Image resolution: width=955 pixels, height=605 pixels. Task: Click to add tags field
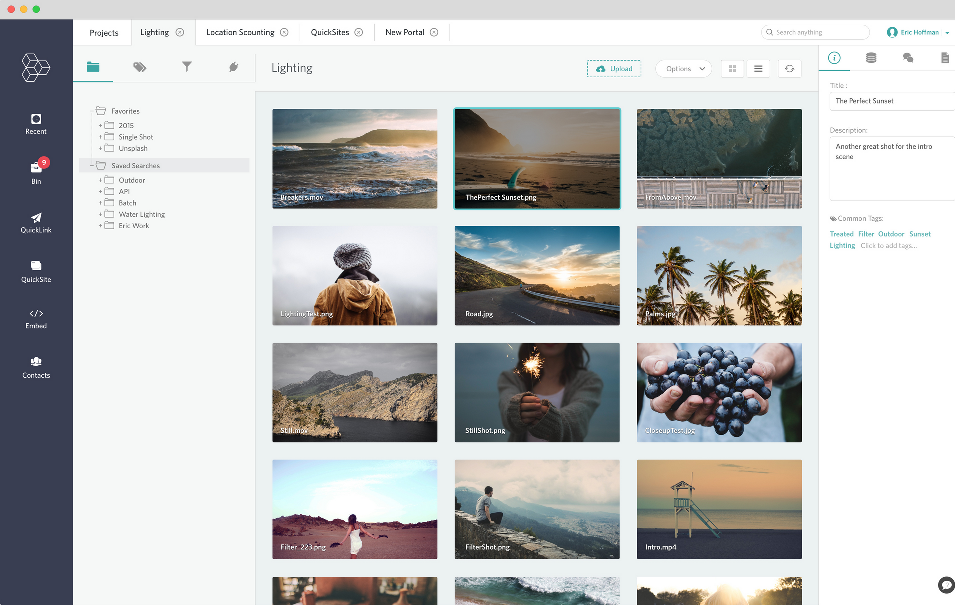[x=889, y=246]
